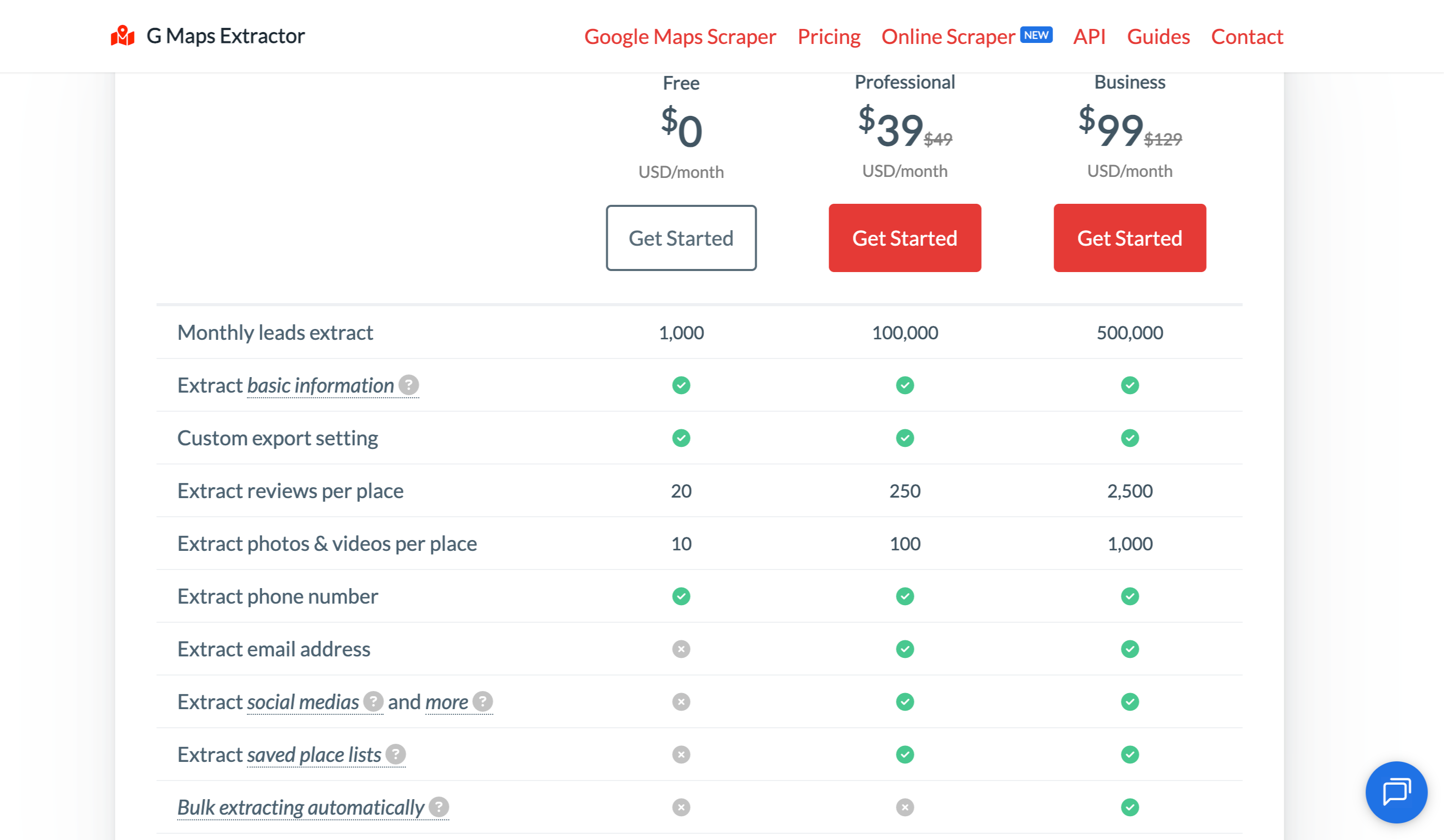This screenshot has height=840, width=1444.
Task: Click Professional checkmark for social medias
Action: (905, 701)
